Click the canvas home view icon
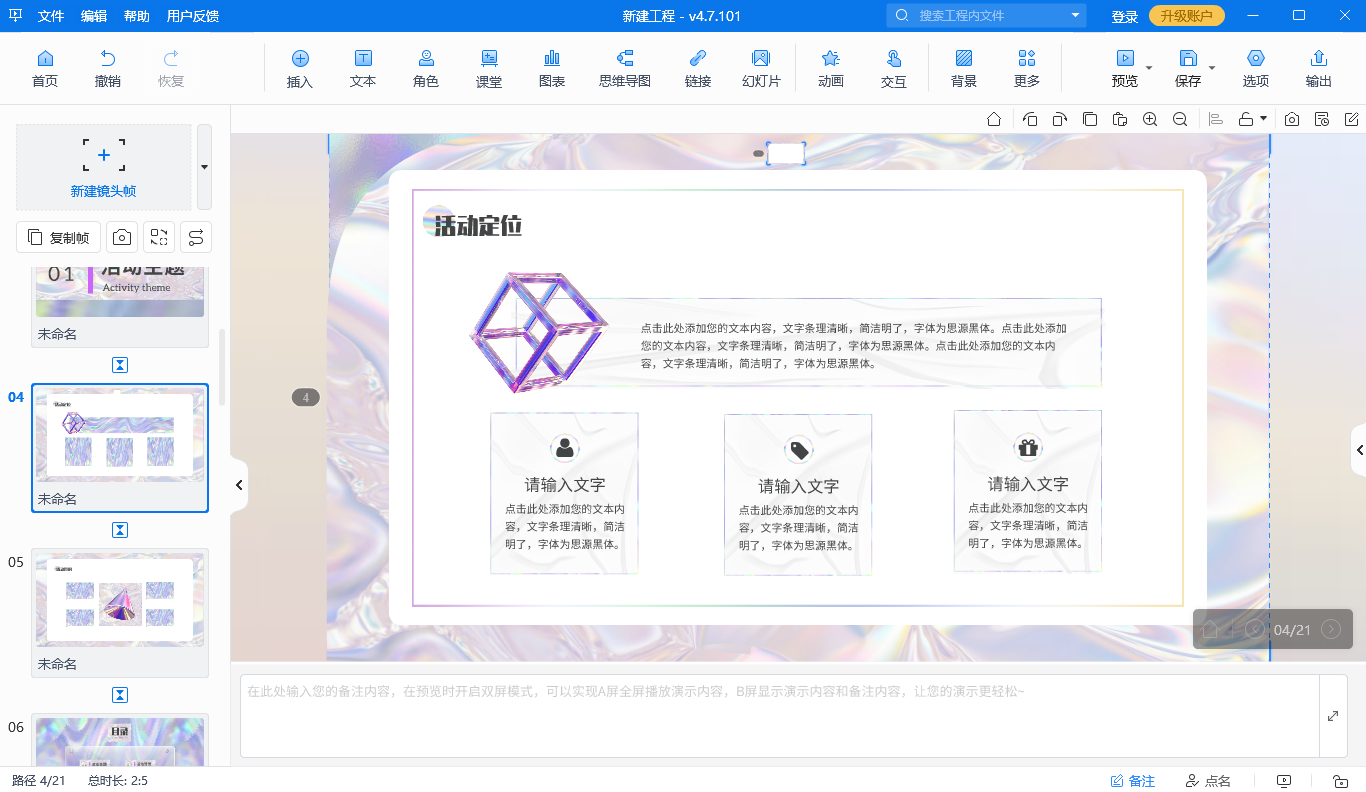Viewport: 1366px width, 792px height. [994, 119]
